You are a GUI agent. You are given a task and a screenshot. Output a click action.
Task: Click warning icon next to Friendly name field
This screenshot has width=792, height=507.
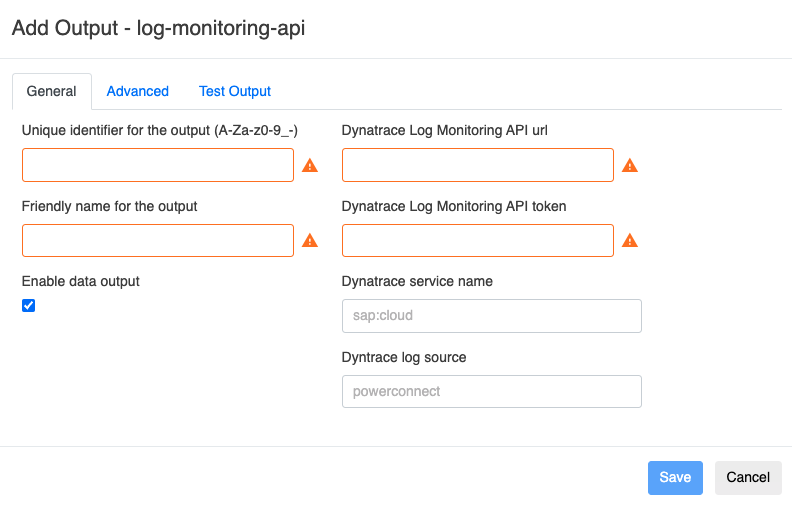[310, 240]
